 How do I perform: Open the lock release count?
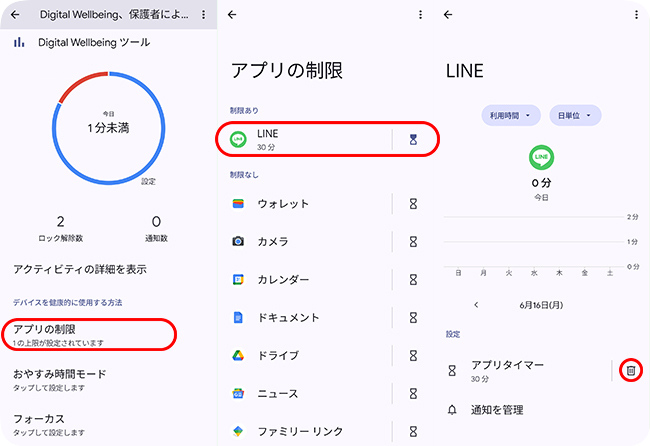pos(61,228)
